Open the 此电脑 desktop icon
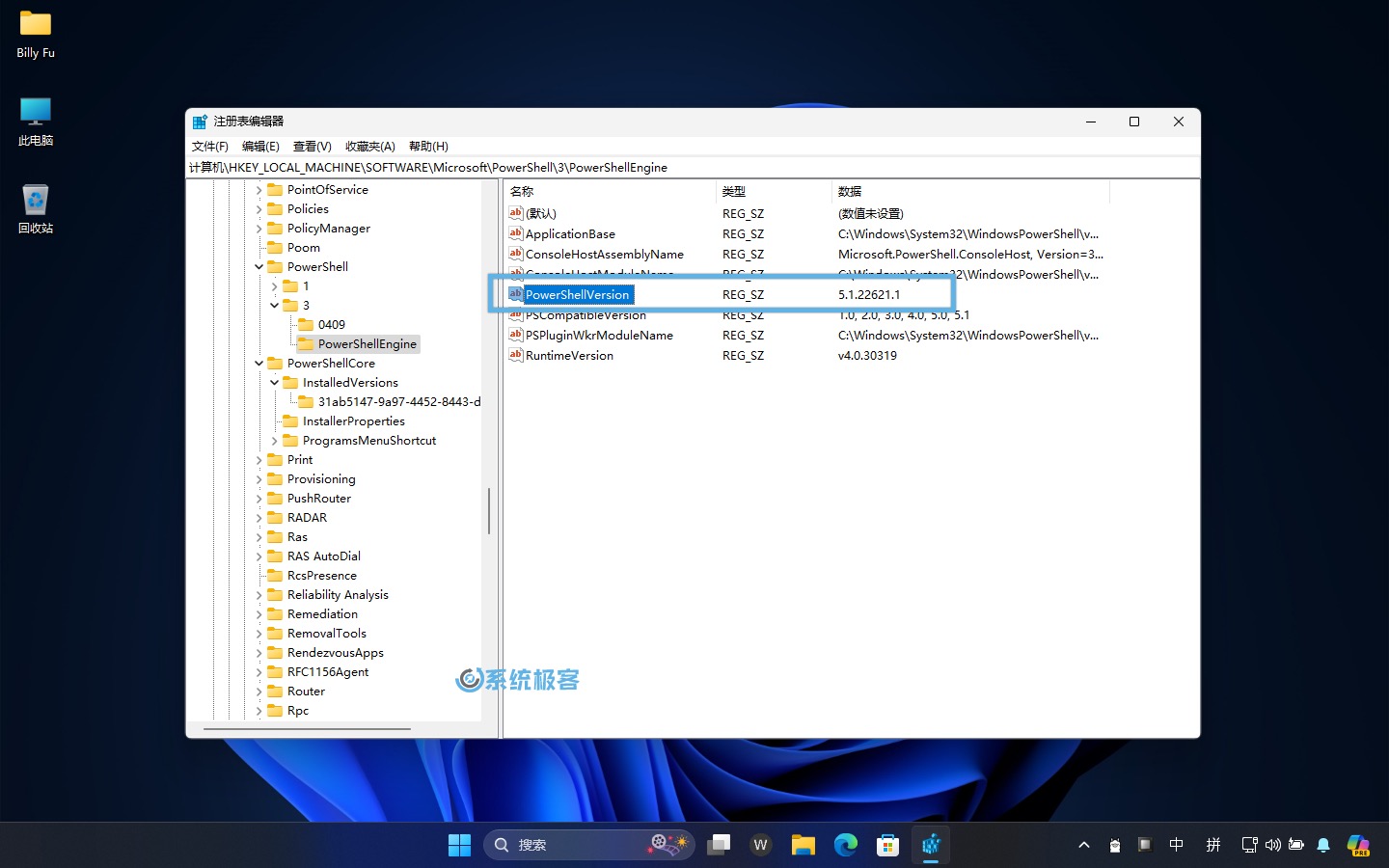This screenshot has height=868, width=1389. (x=36, y=122)
